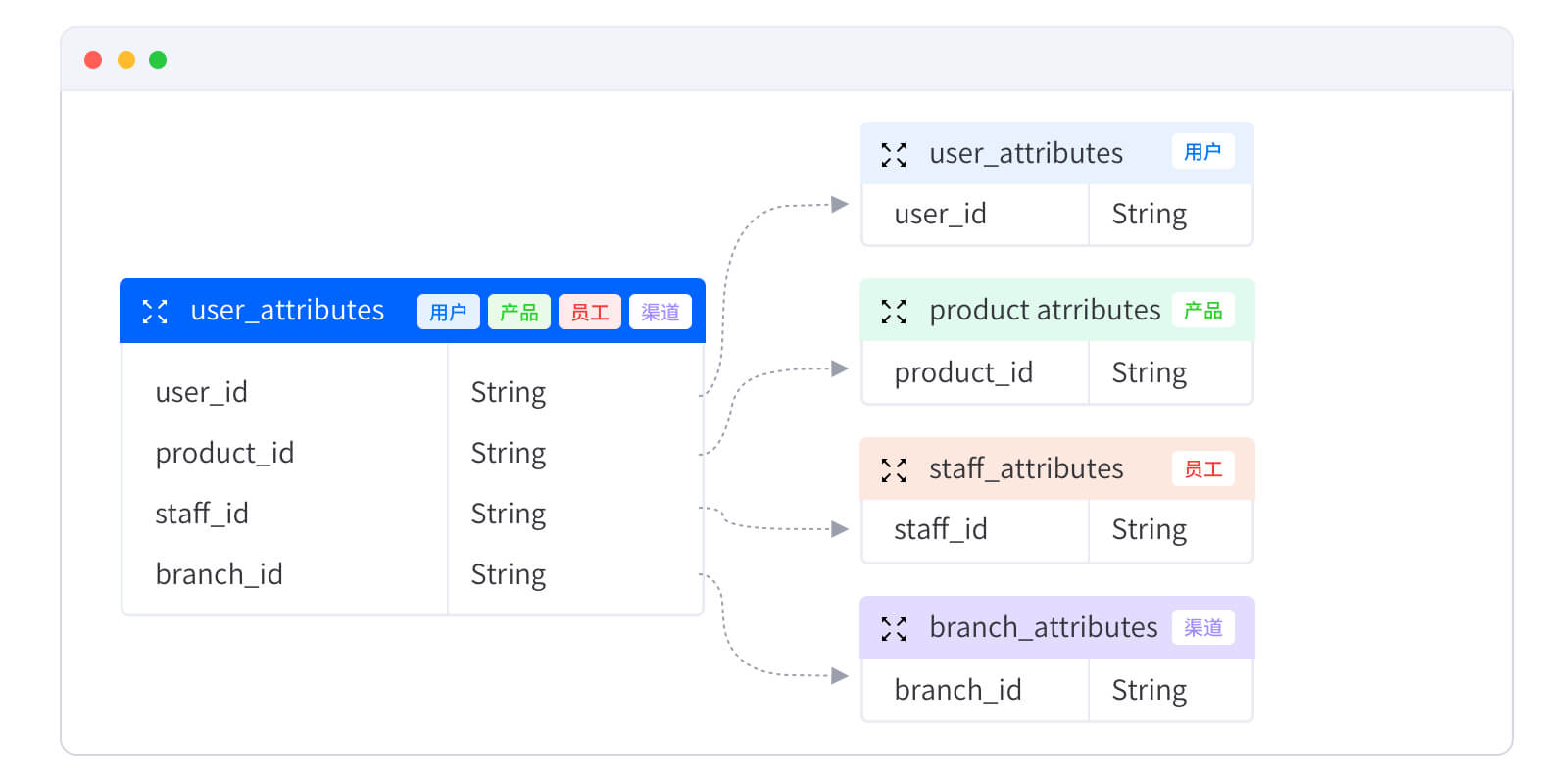This screenshot has height=784, width=1568.
Task: Select branch_id field in branch_attributes table
Action: coord(957,690)
